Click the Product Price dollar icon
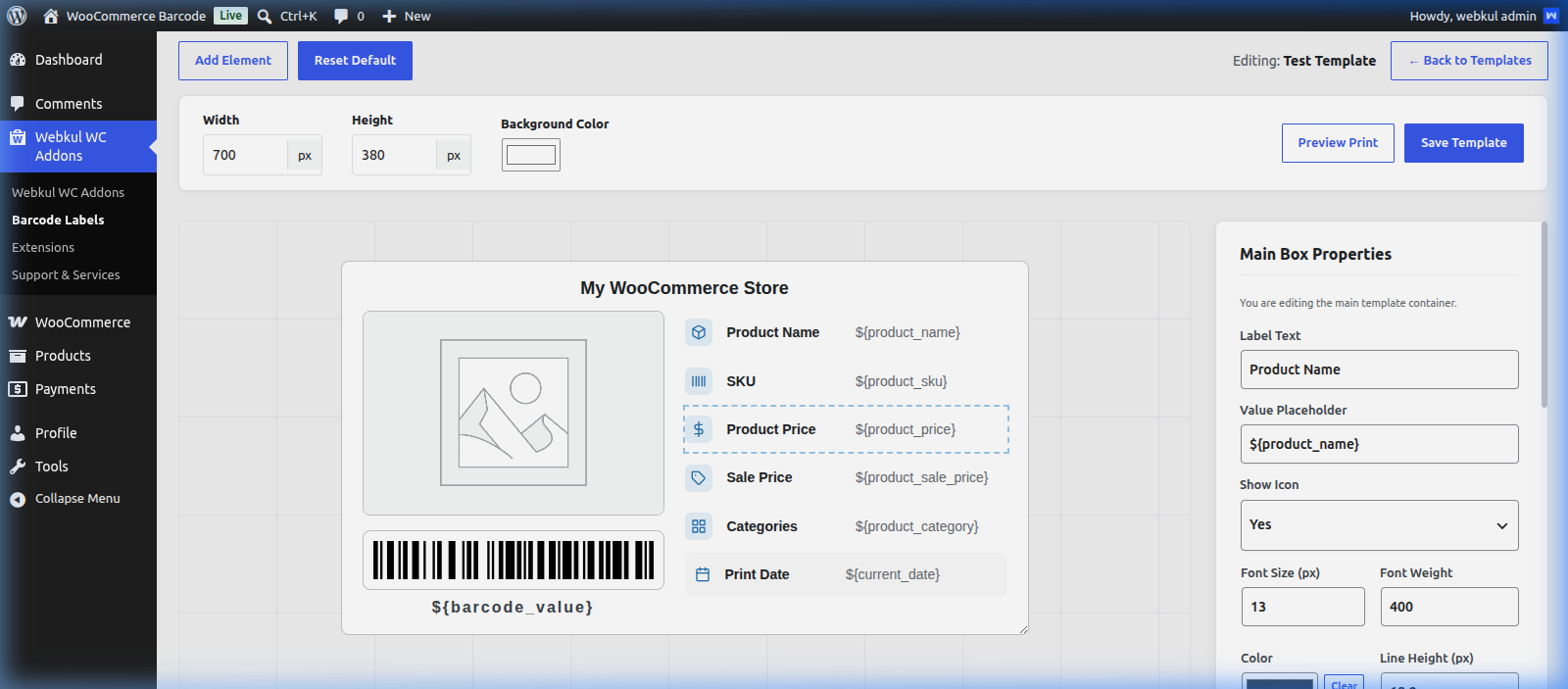 tap(699, 429)
